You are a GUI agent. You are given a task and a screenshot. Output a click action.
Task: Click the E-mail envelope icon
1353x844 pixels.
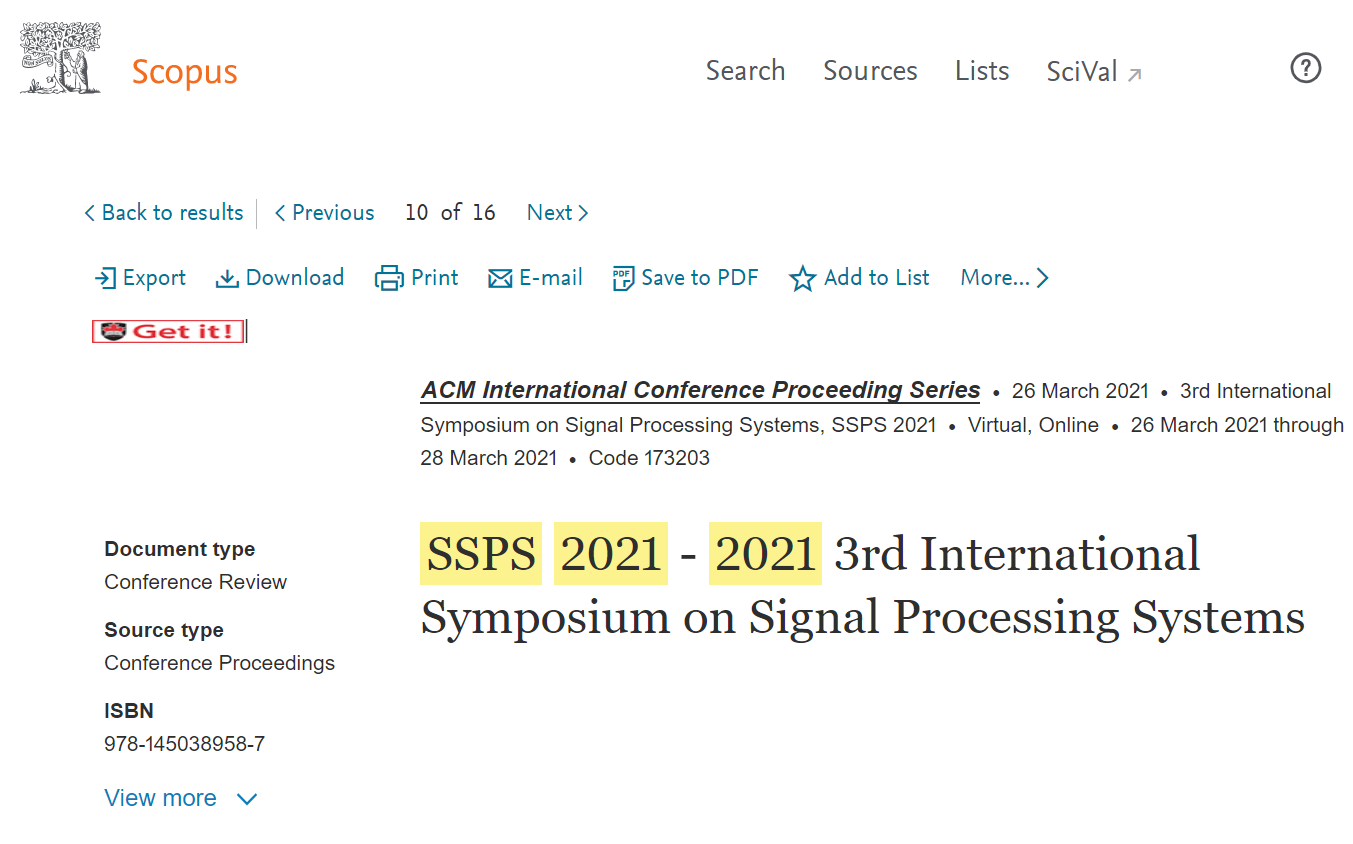click(500, 278)
